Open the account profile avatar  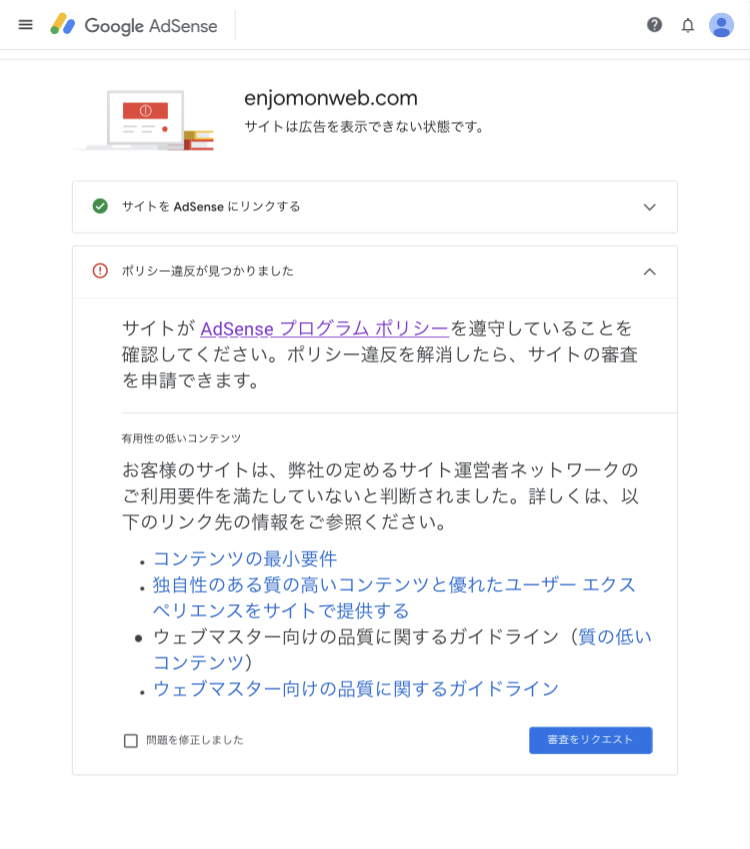(721, 25)
